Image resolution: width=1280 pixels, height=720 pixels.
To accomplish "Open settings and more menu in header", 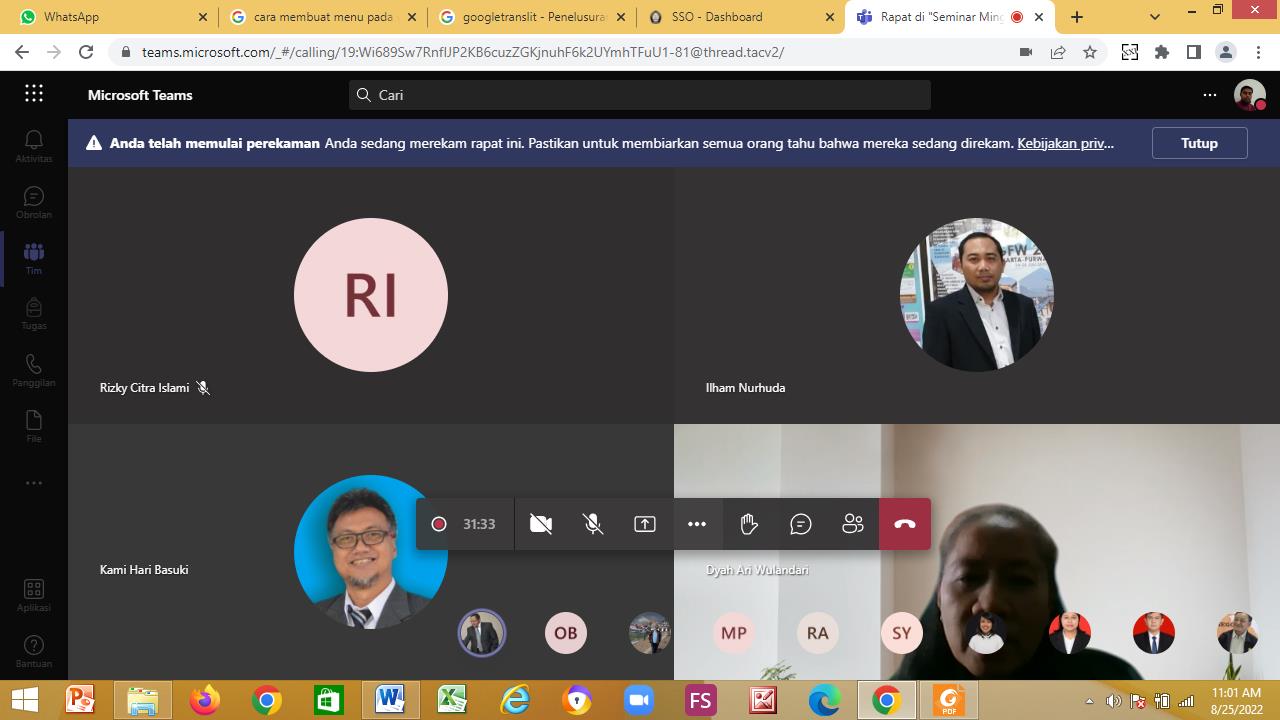I will click(x=1210, y=95).
